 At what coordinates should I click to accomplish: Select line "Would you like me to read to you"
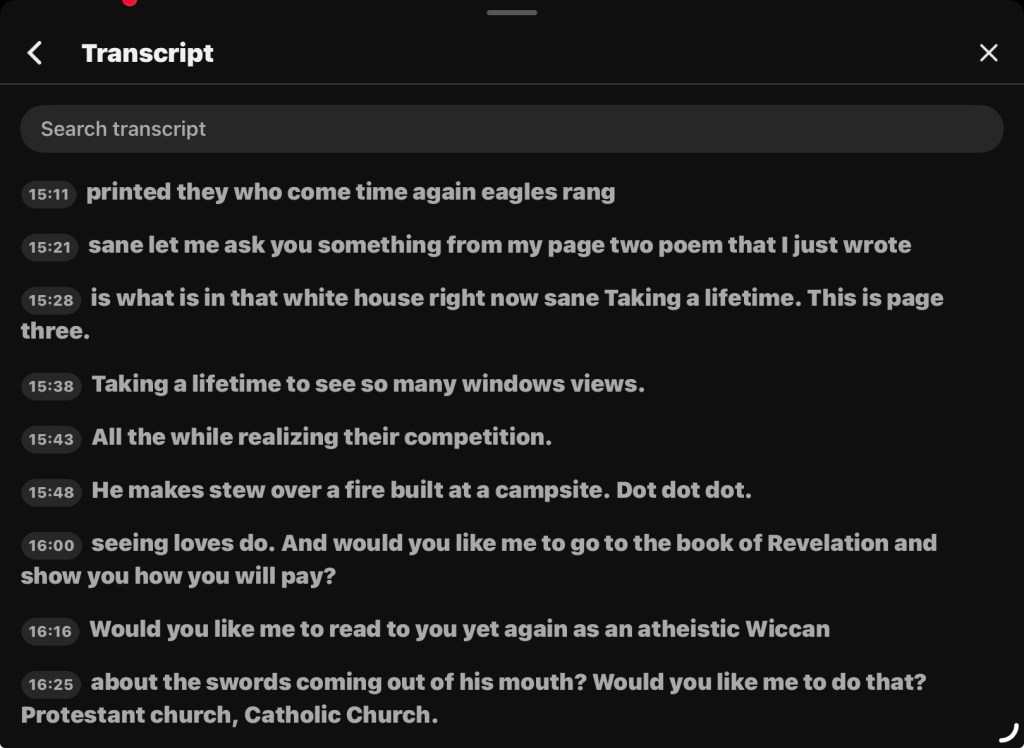point(459,629)
